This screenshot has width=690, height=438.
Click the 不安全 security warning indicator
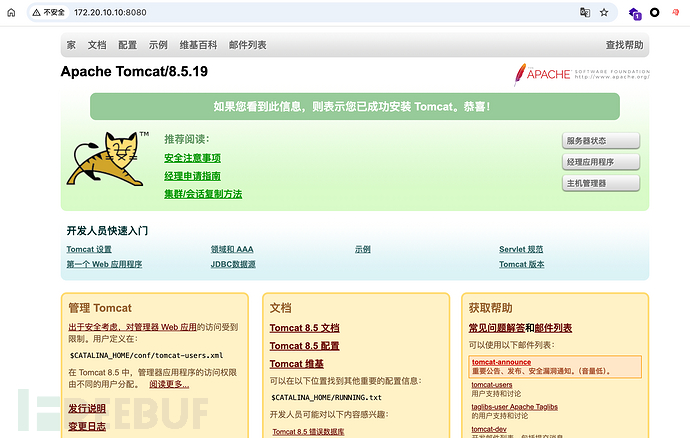[48, 13]
